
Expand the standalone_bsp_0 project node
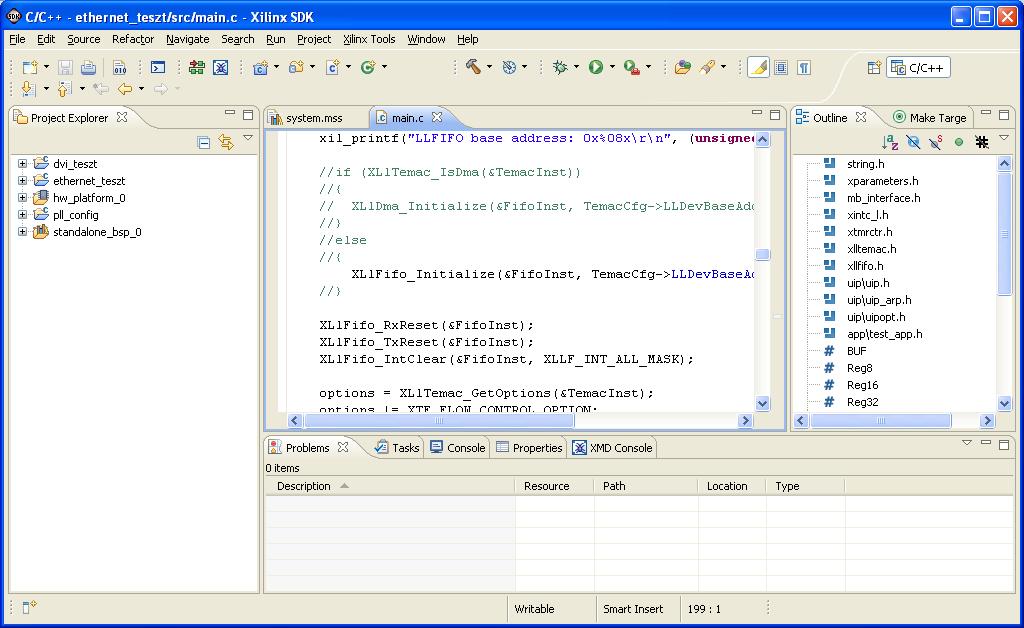tap(22, 231)
